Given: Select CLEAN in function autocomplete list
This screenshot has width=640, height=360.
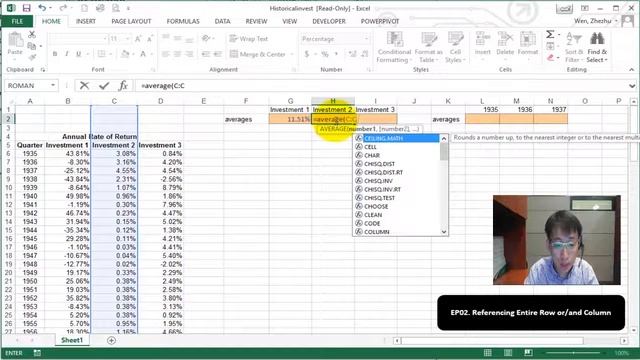Looking at the screenshot, I should pos(373,215).
